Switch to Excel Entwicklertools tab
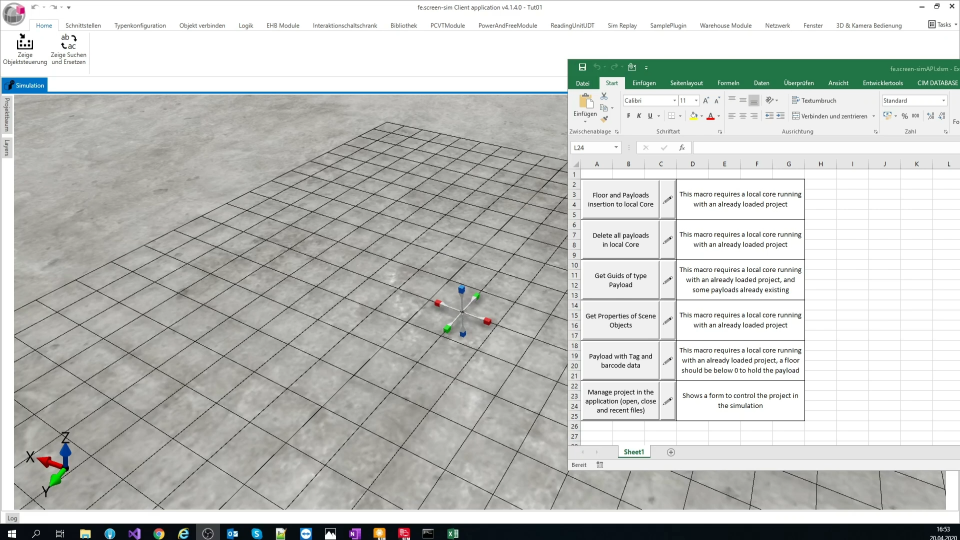The image size is (960, 540). [x=883, y=83]
